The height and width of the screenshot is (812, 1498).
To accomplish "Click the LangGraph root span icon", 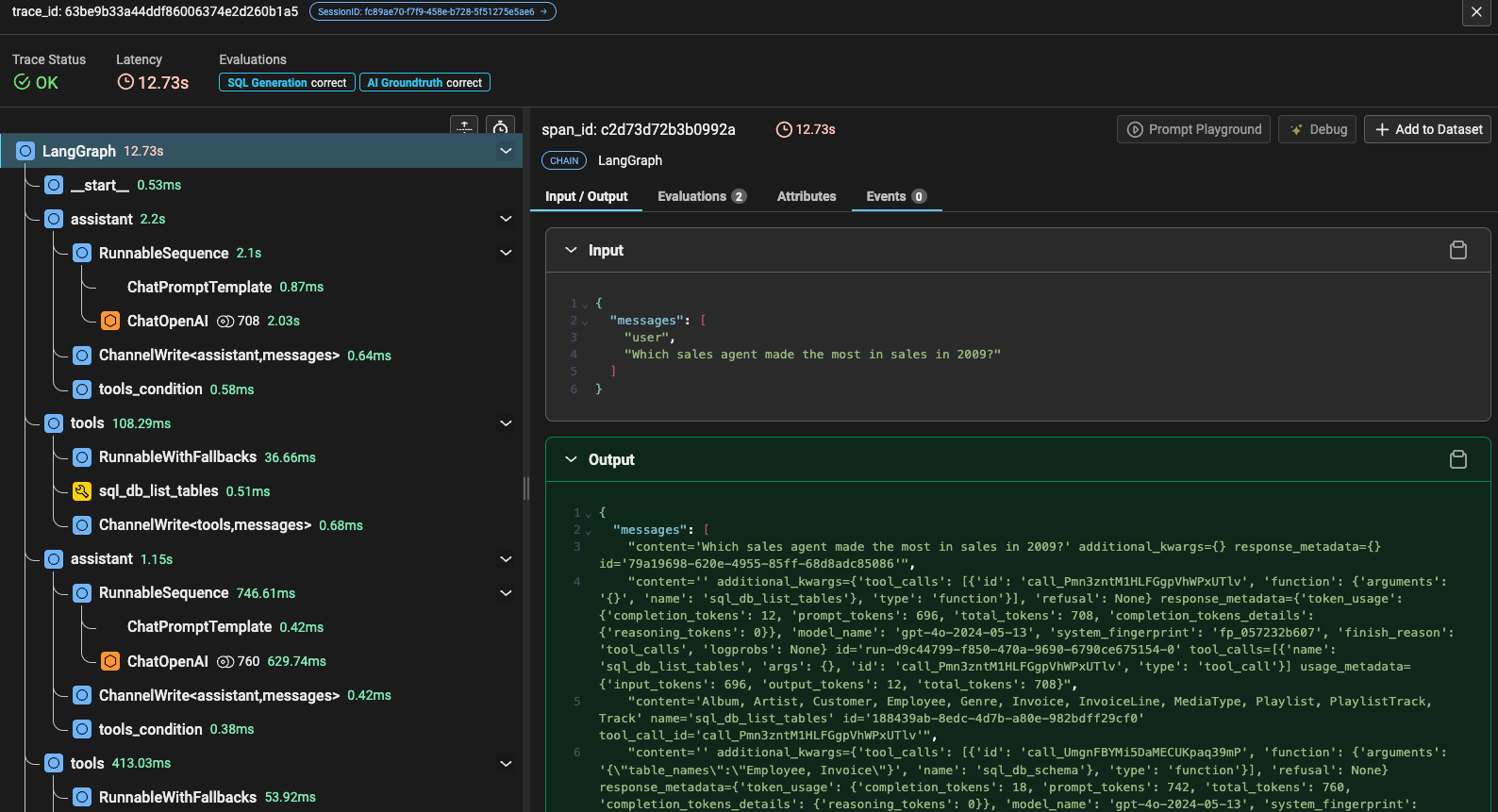I will tap(25, 151).
